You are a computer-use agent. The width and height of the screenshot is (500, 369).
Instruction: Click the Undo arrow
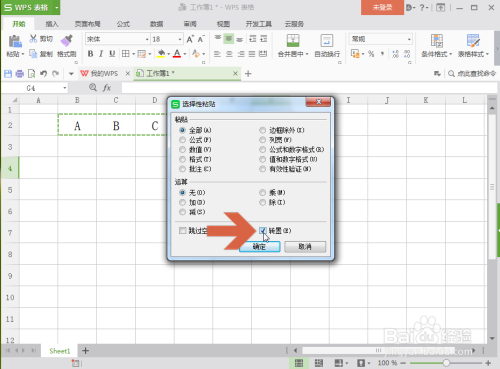click(x=43, y=74)
